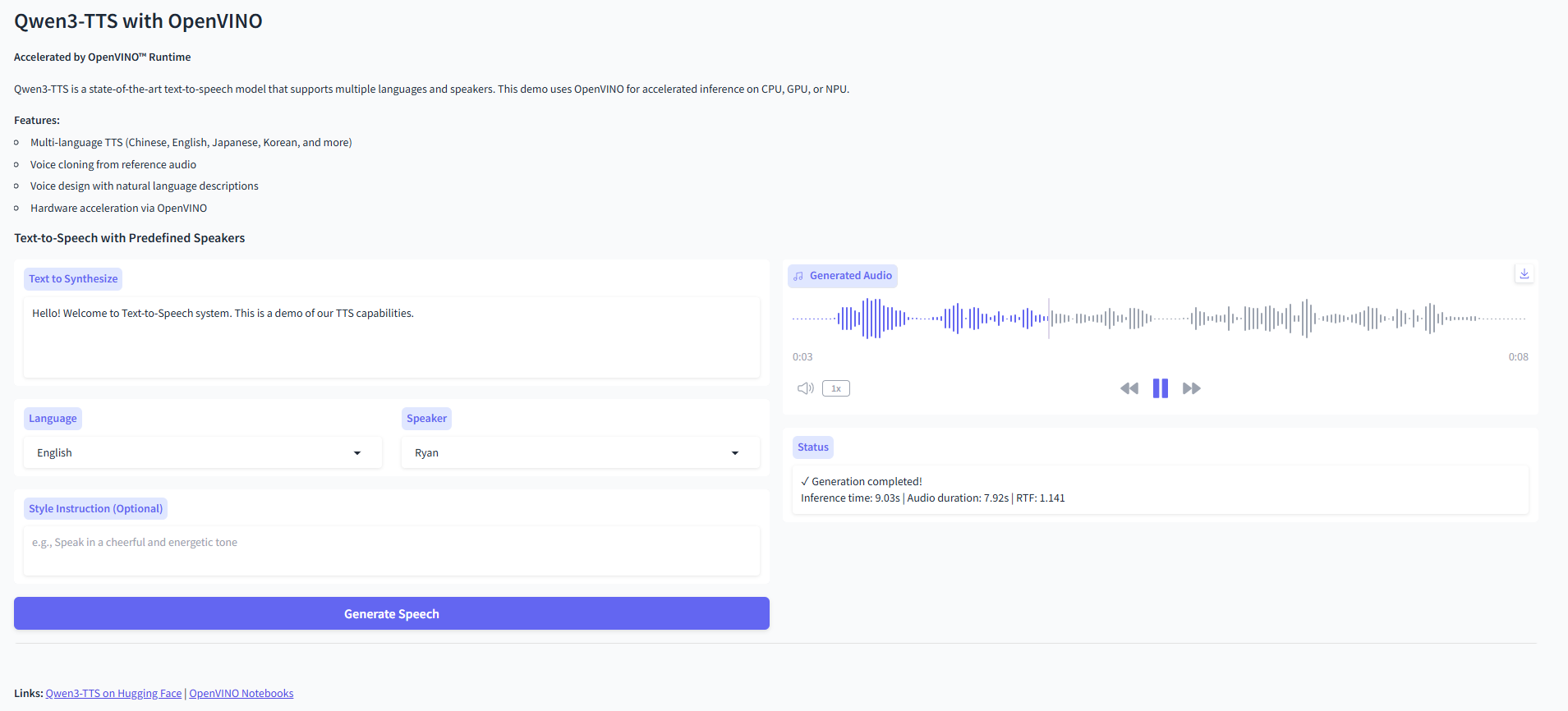Open Qwen3-TTS on Hugging Face link

(x=114, y=694)
